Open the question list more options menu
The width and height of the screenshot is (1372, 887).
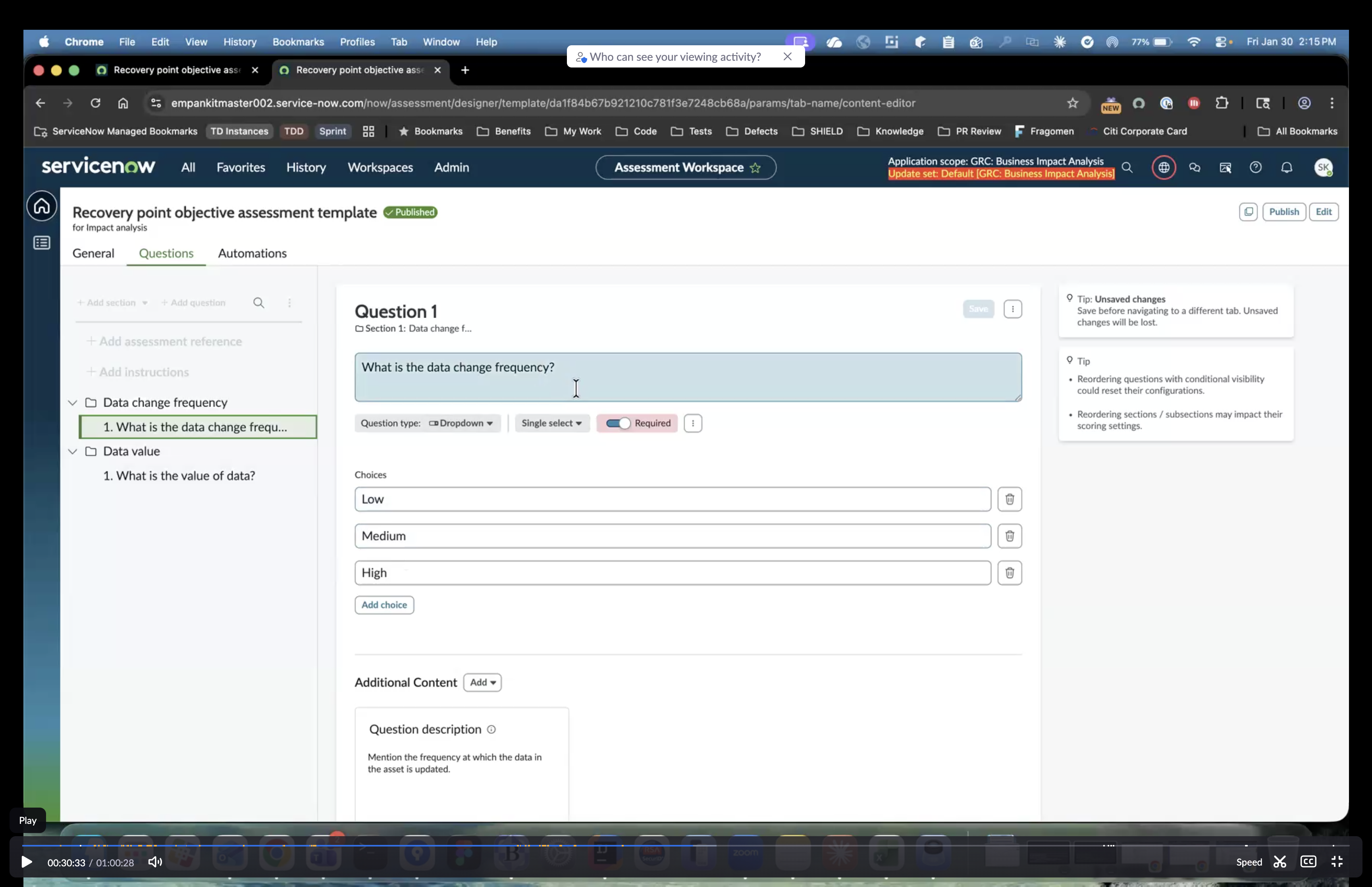[x=289, y=303]
